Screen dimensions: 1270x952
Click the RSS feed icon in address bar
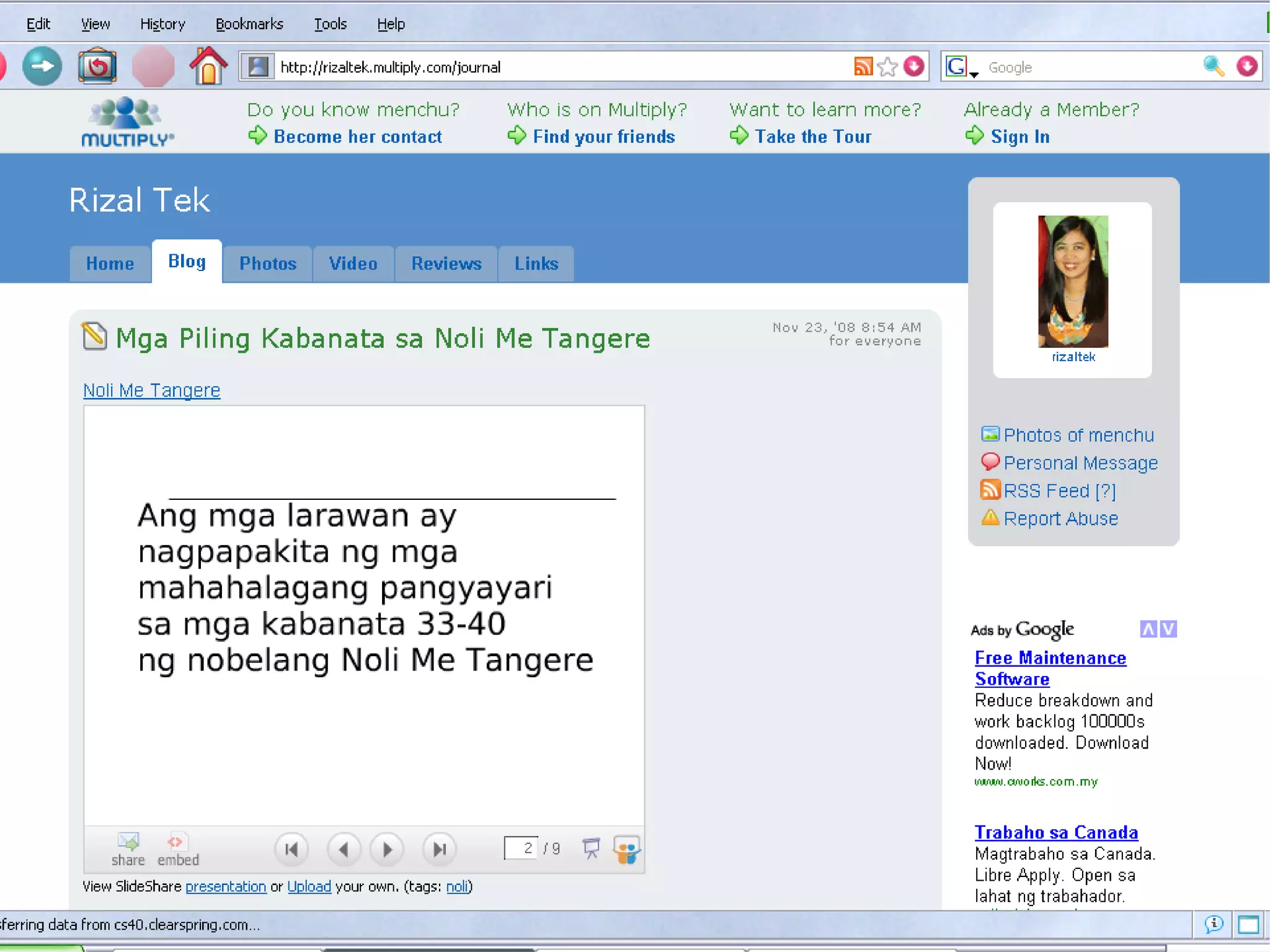pos(863,66)
